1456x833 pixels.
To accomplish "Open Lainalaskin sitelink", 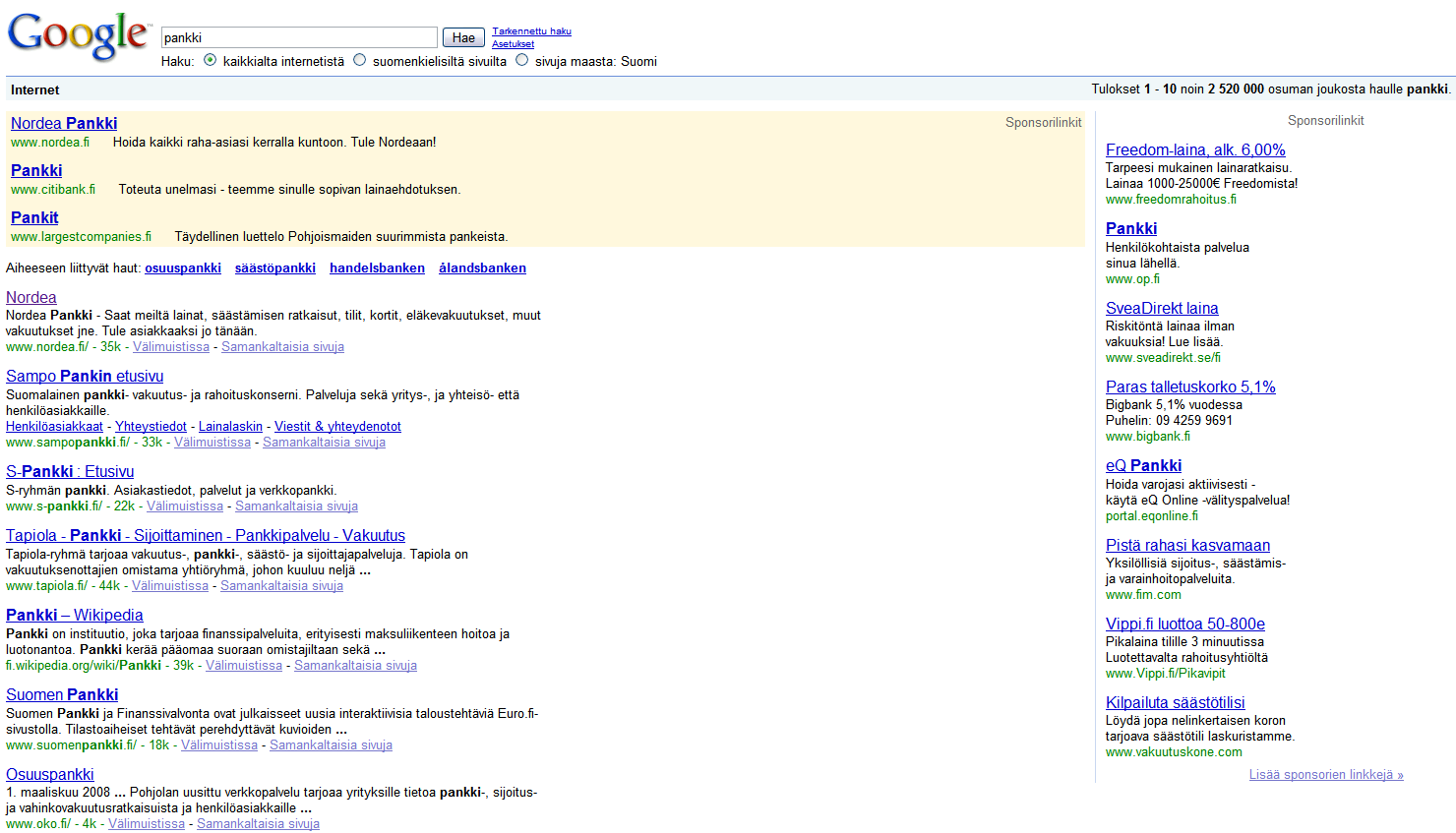I will (230, 427).
